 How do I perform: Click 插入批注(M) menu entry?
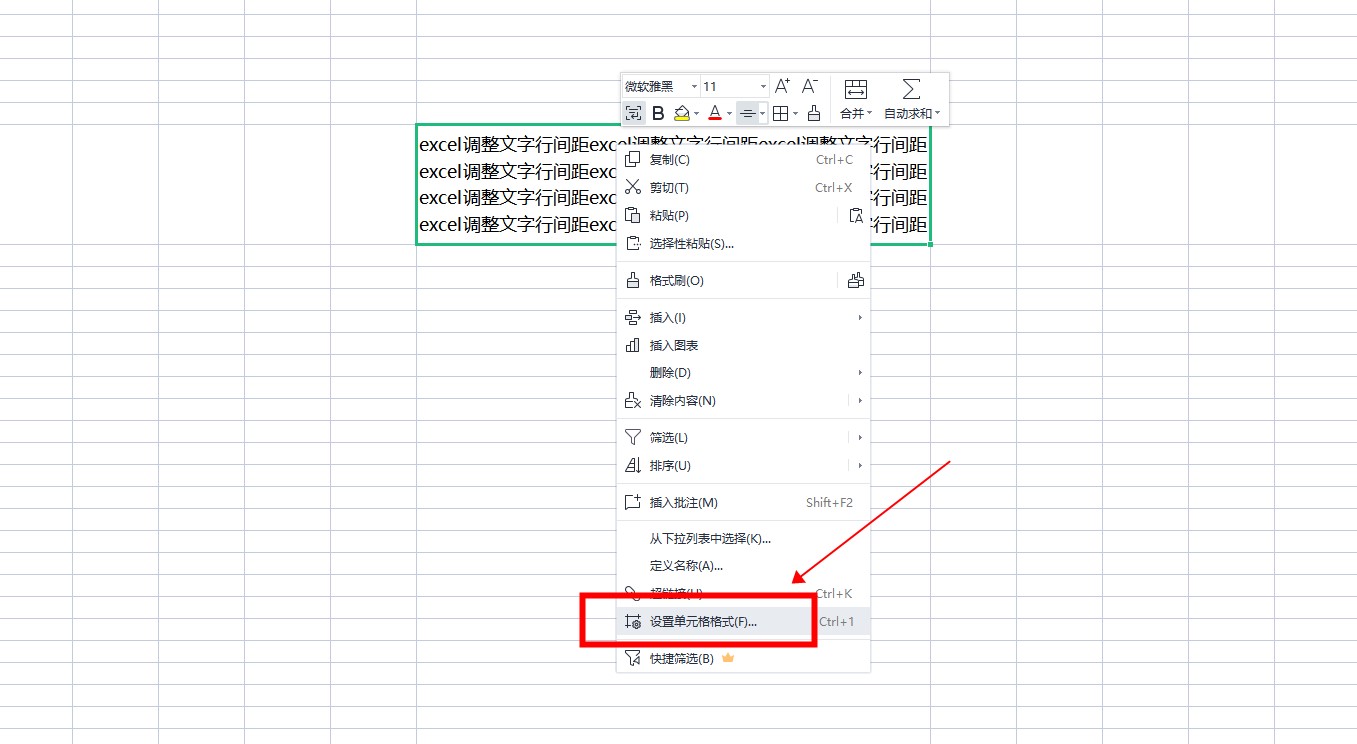tap(683, 503)
